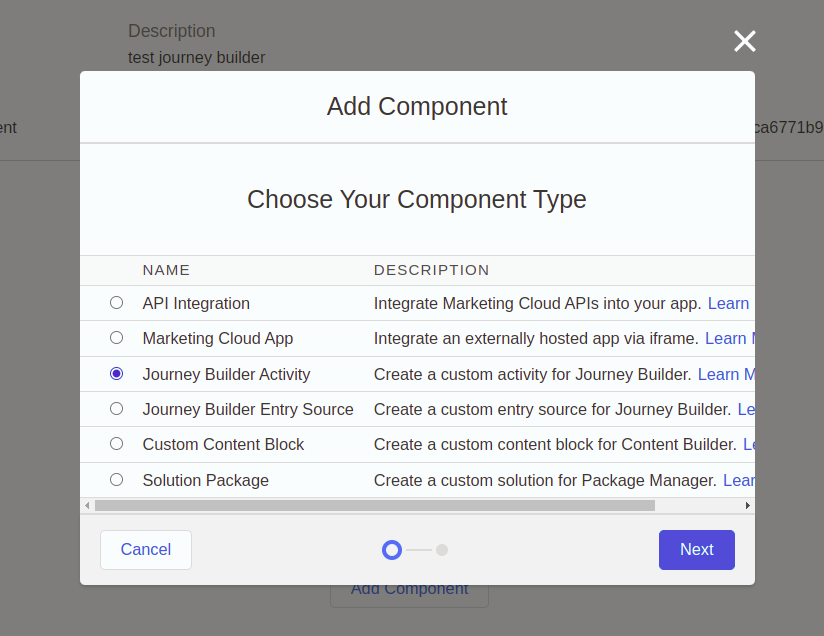Choose the Custom Content Block radio button
Screen dimensions: 824x636
click(117, 444)
